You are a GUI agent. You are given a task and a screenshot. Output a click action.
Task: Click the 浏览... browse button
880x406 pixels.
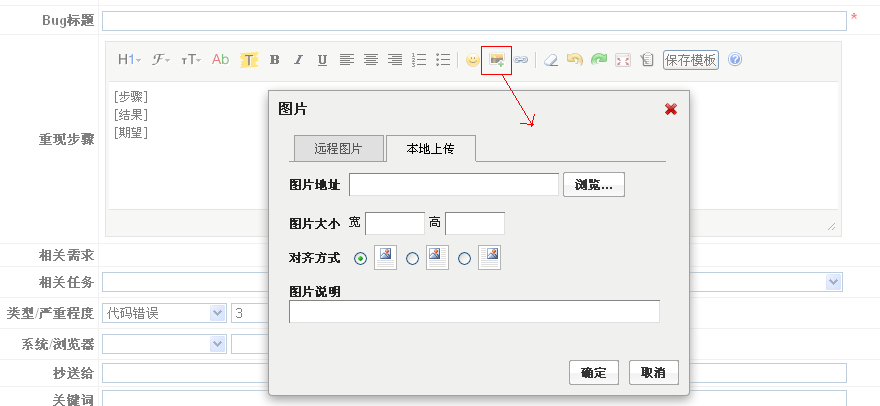pyautogui.click(x=594, y=185)
